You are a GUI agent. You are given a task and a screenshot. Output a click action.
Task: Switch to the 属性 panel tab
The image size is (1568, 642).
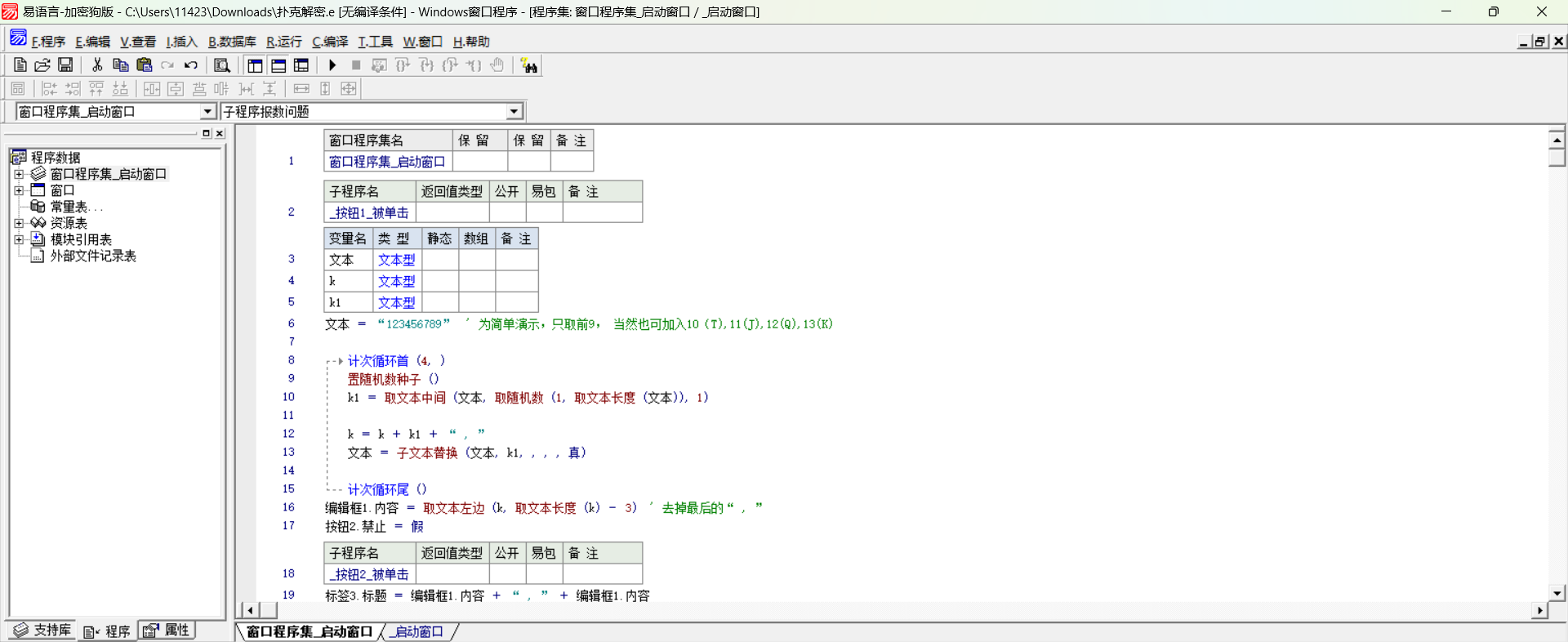click(167, 630)
